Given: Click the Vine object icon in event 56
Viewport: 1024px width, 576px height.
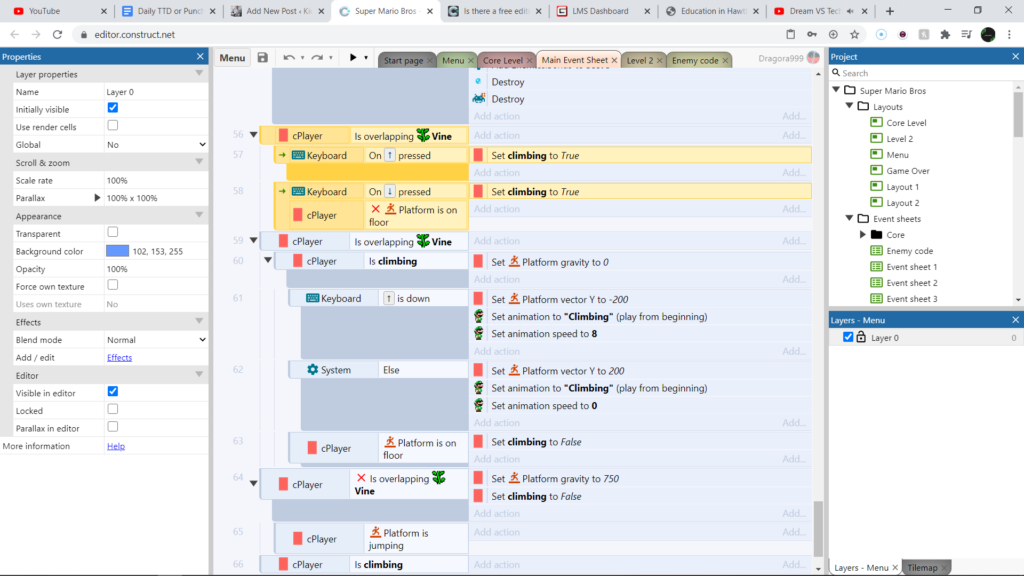Looking at the screenshot, I should [x=423, y=135].
